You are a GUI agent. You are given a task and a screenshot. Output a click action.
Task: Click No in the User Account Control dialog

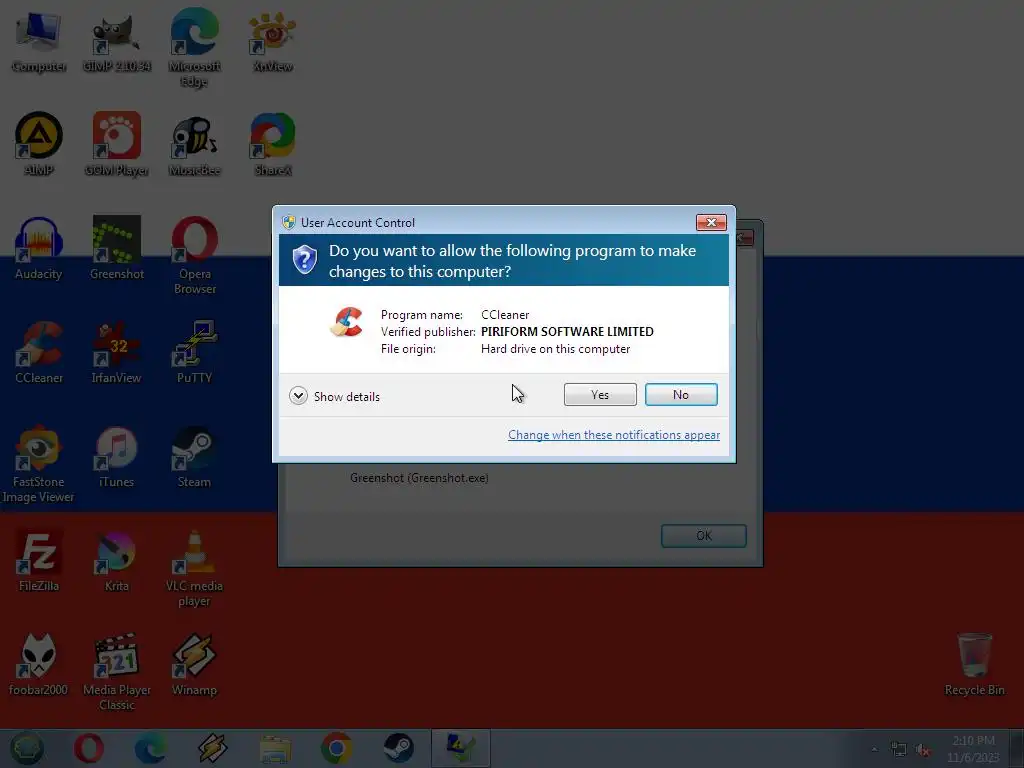(680, 394)
